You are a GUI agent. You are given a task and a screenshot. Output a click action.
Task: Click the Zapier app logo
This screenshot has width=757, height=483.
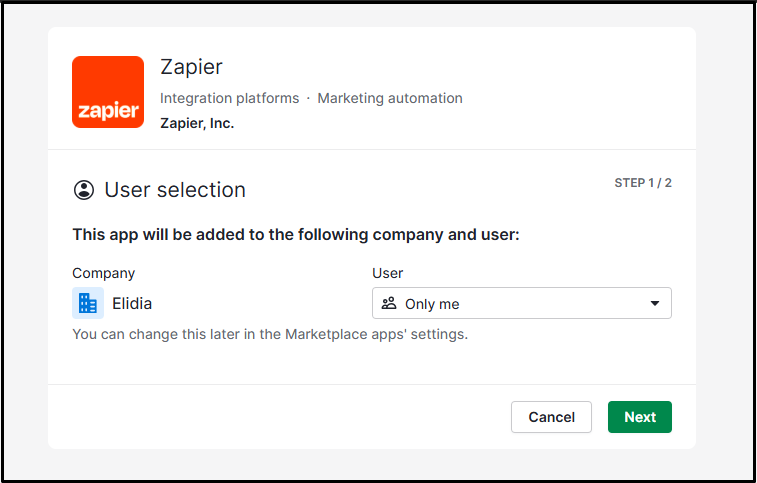[x=108, y=92]
